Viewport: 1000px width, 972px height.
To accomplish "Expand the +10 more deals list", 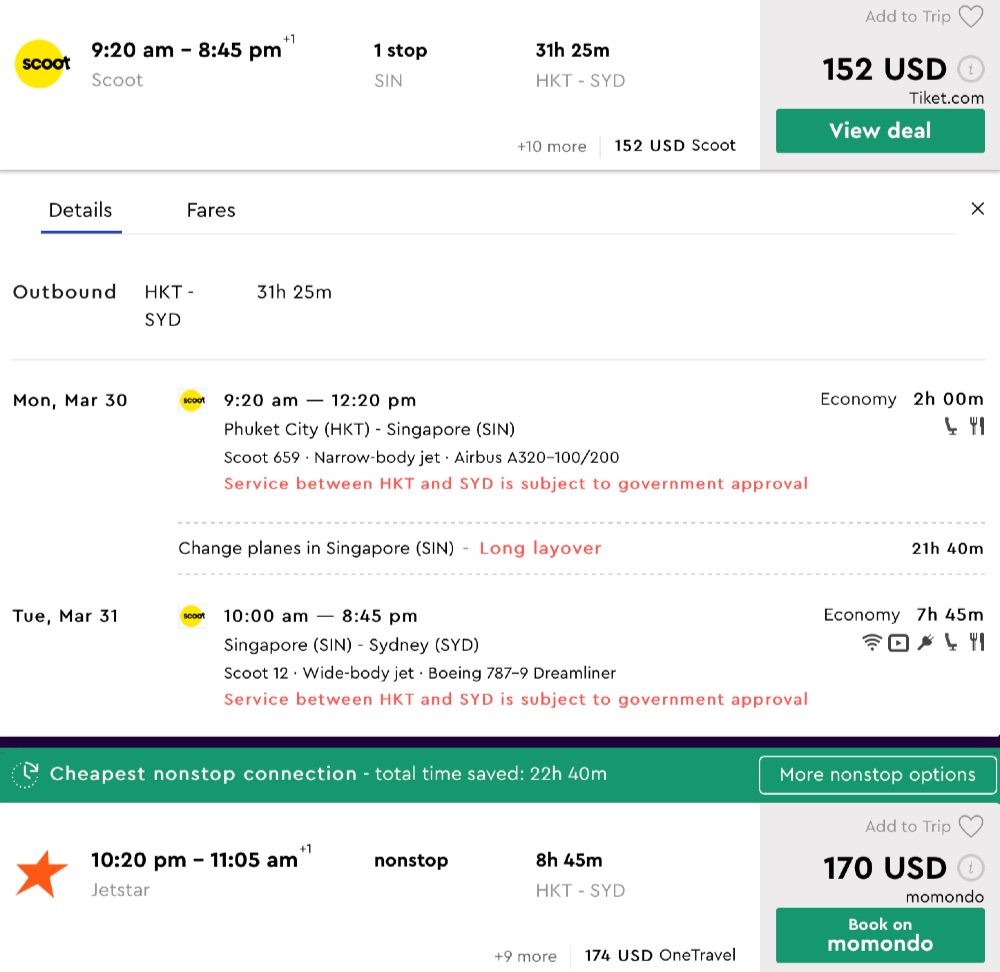I will [x=551, y=146].
